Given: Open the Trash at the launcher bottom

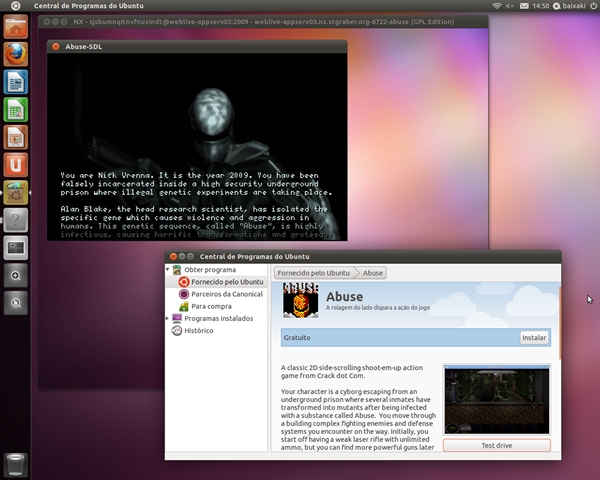Looking at the screenshot, I should pyautogui.click(x=15, y=463).
